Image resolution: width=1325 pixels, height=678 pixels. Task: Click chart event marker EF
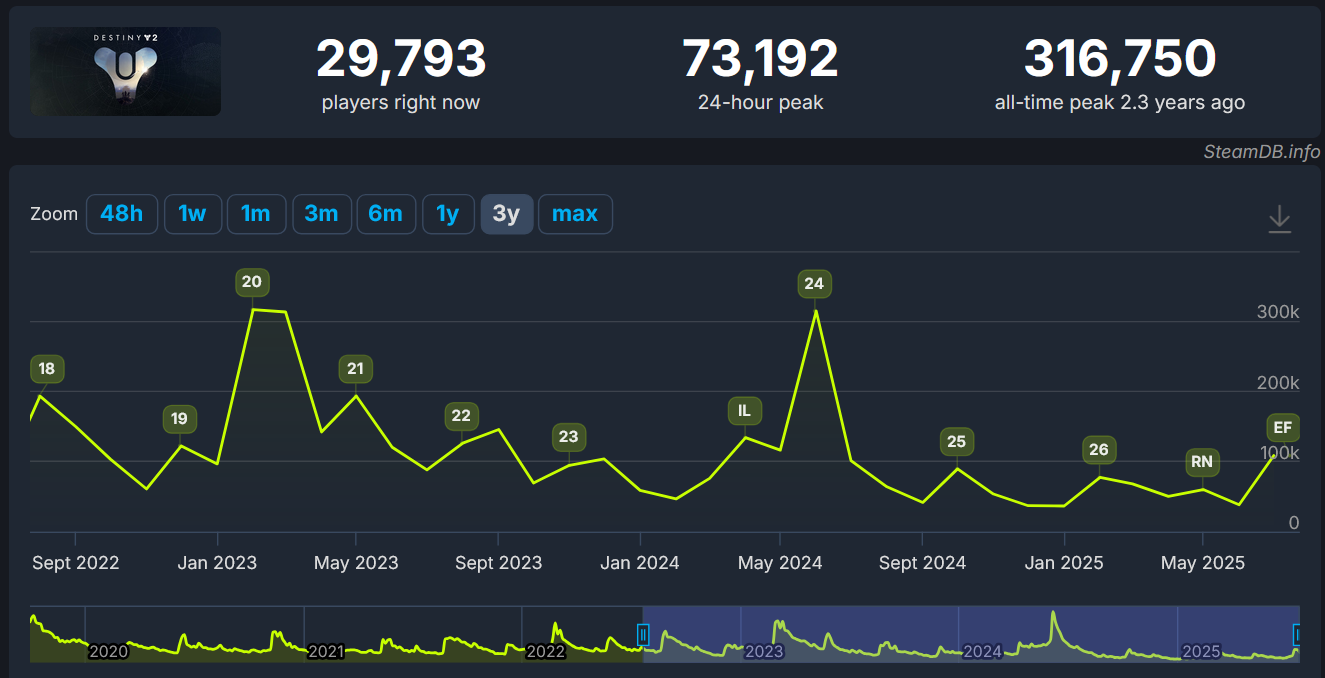tap(1283, 428)
